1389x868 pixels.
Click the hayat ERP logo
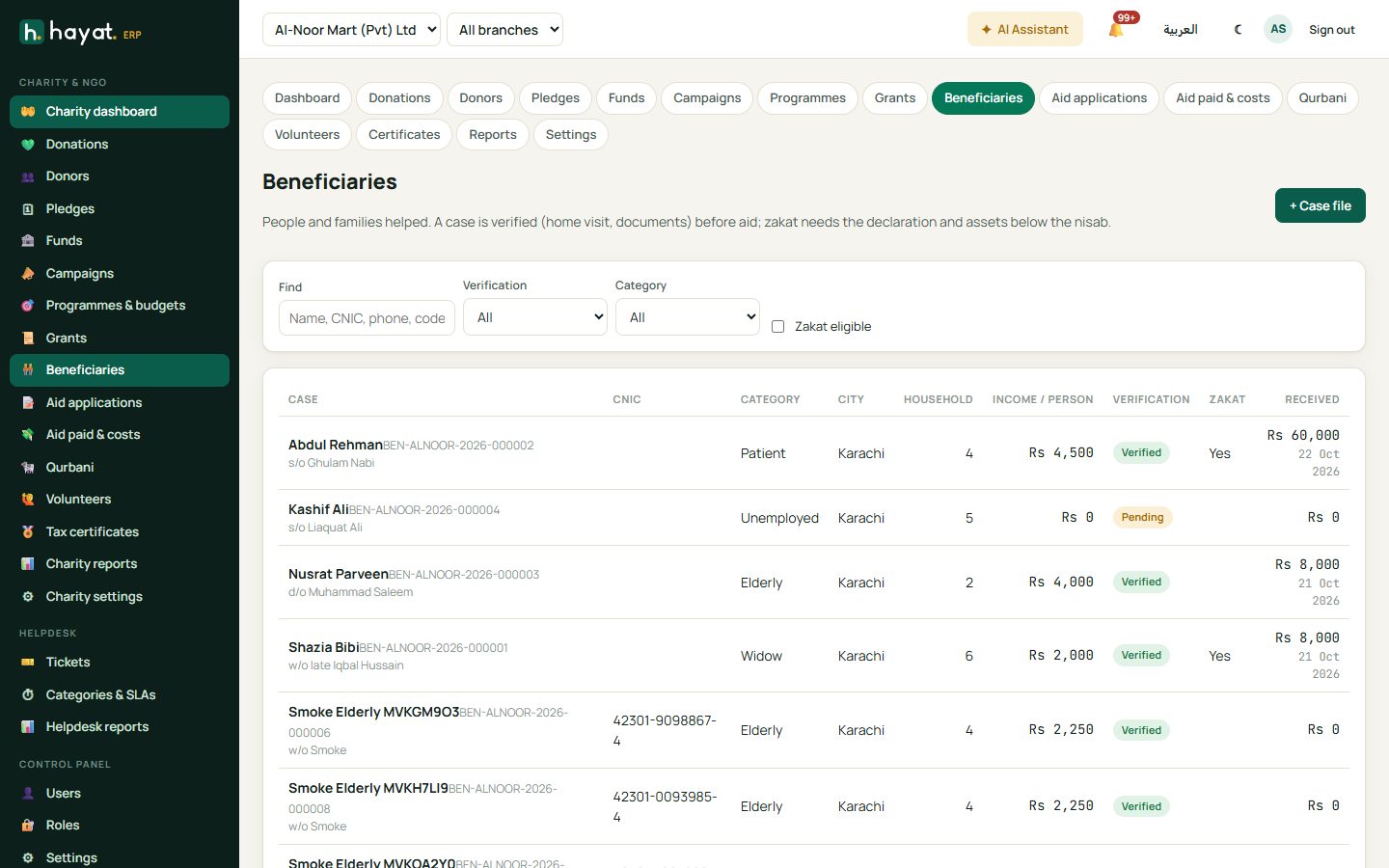(81, 33)
